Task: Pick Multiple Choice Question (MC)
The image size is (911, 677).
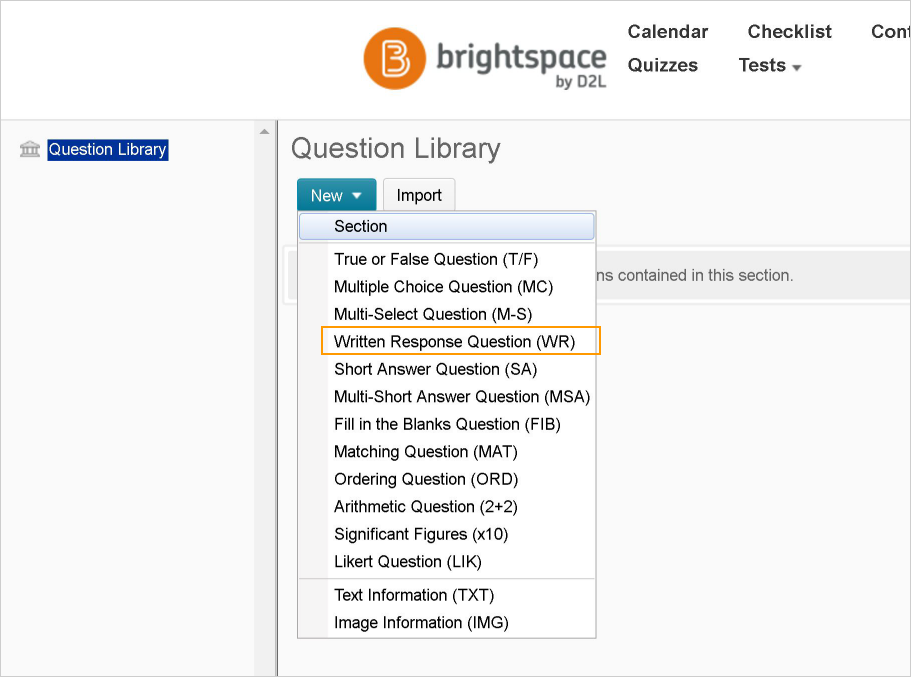Action: click(443, 287)
